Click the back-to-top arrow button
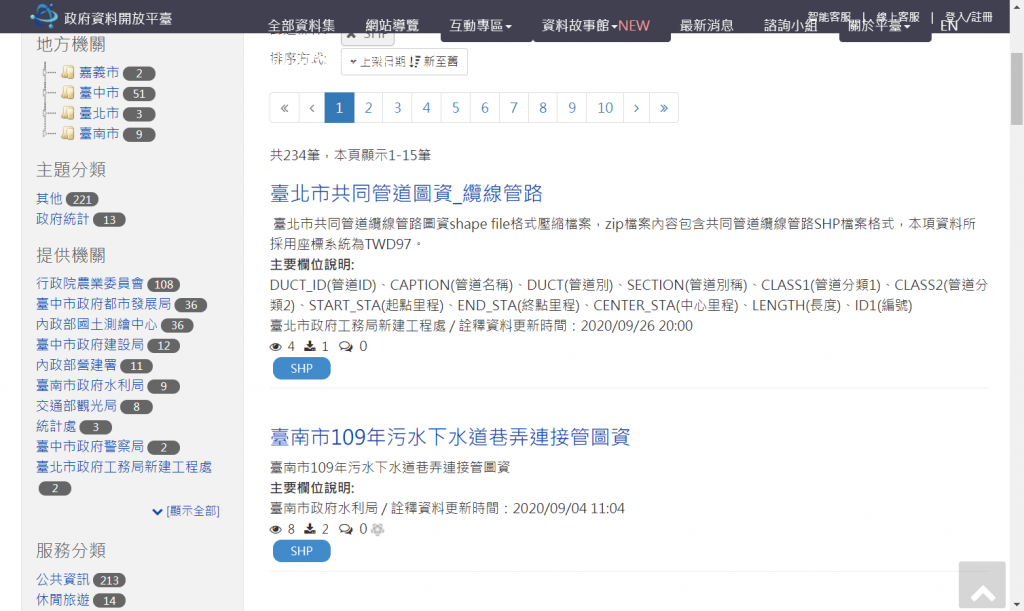Viewport: 1024px width, 611px height. 982,586
